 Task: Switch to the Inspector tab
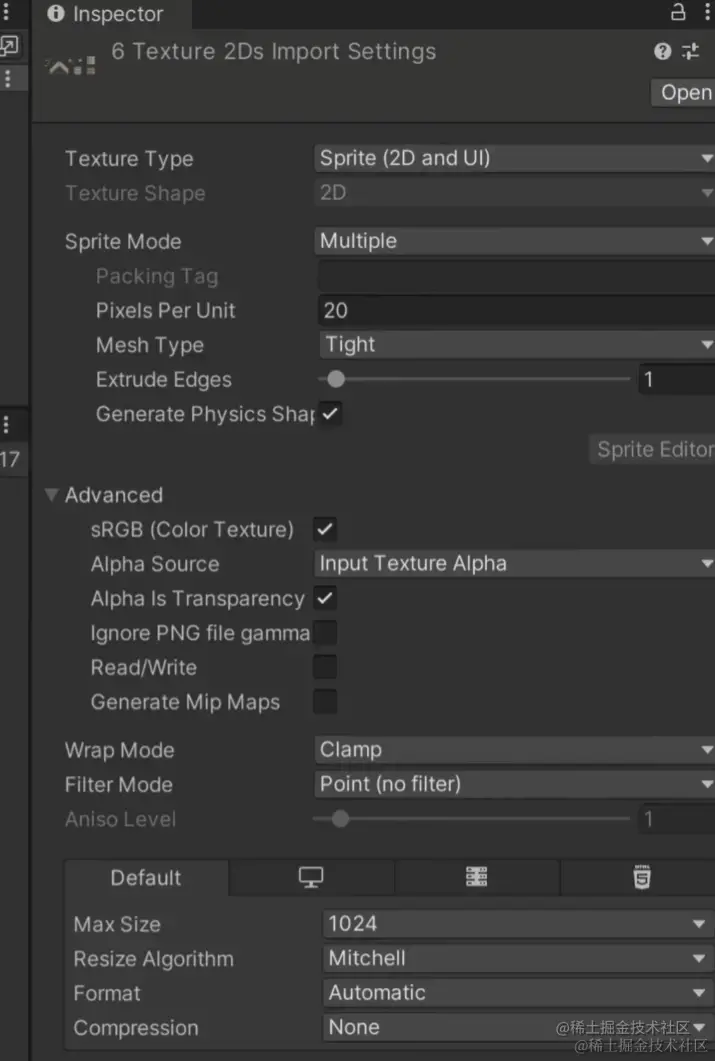[x=111, y=14]
